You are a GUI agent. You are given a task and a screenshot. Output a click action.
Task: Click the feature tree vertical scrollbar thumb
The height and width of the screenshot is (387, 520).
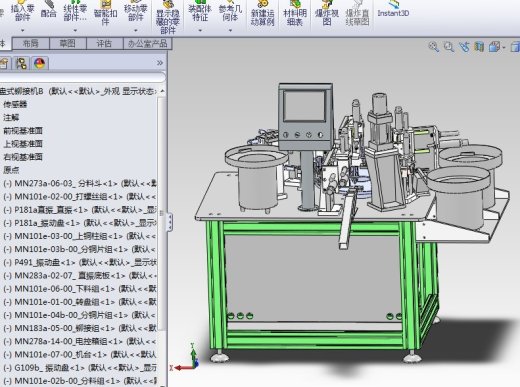point(162,213)
